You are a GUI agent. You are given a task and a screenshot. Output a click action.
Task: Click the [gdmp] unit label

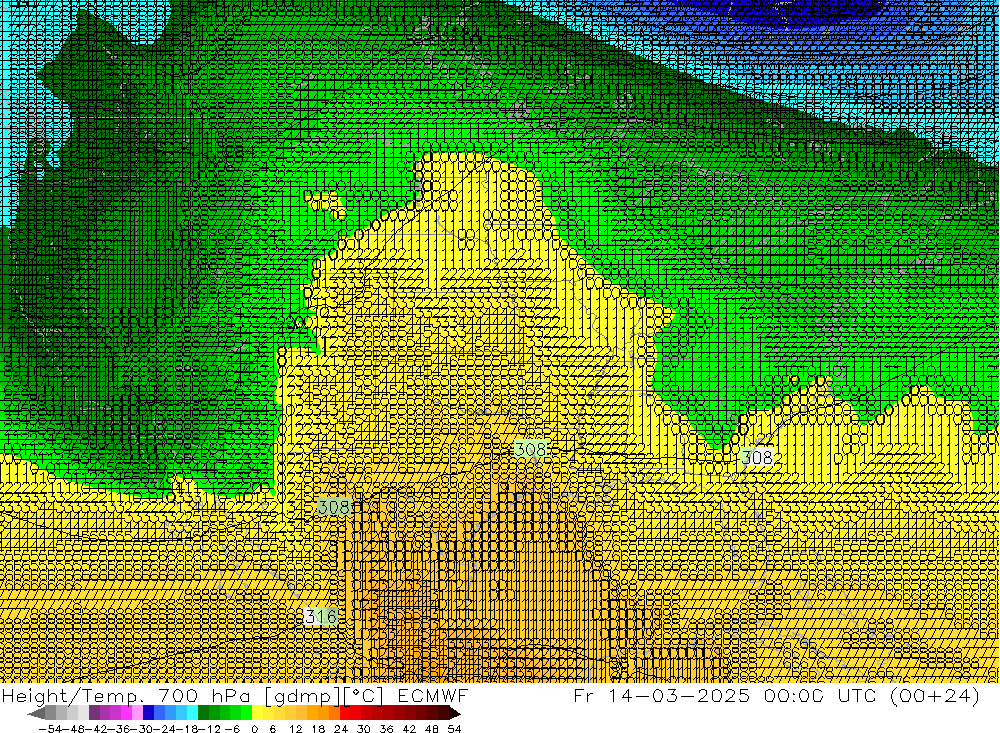click(303, 697)
